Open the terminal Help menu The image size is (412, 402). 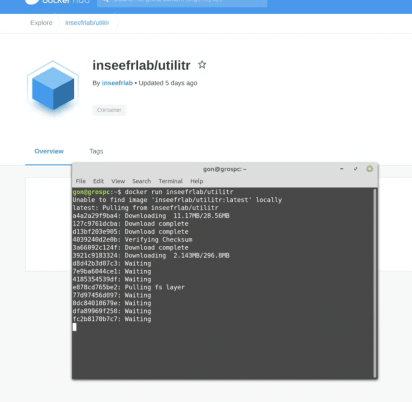[x=197, y=181]
